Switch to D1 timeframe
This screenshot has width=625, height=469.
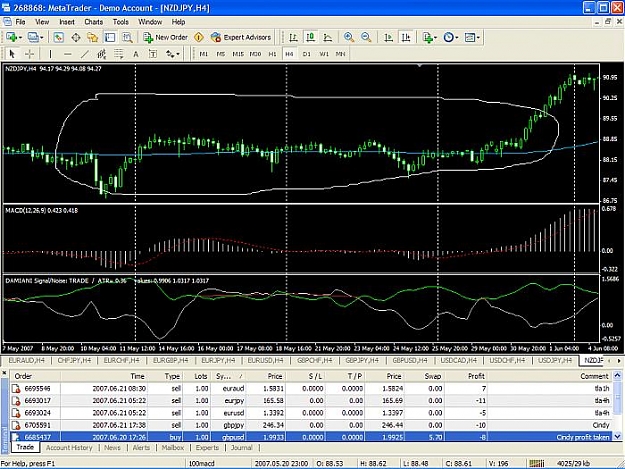[x=307, y=54]
